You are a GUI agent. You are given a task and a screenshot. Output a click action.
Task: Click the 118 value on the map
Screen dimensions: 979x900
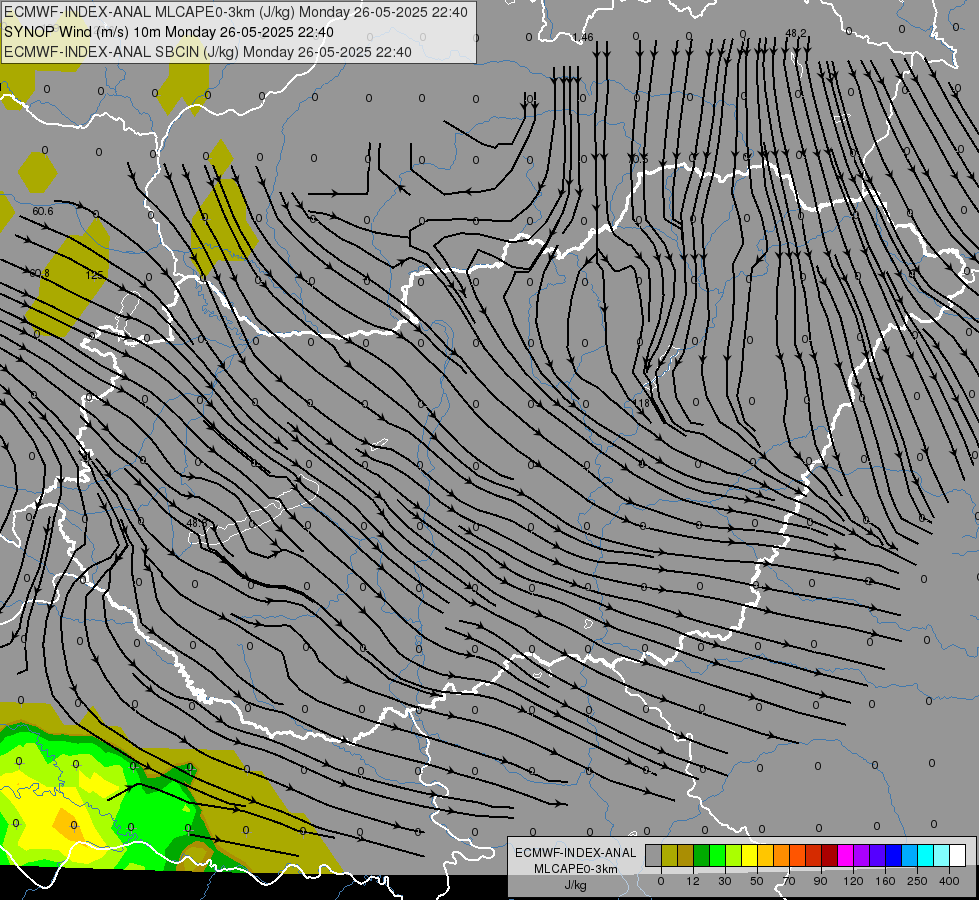641,403
